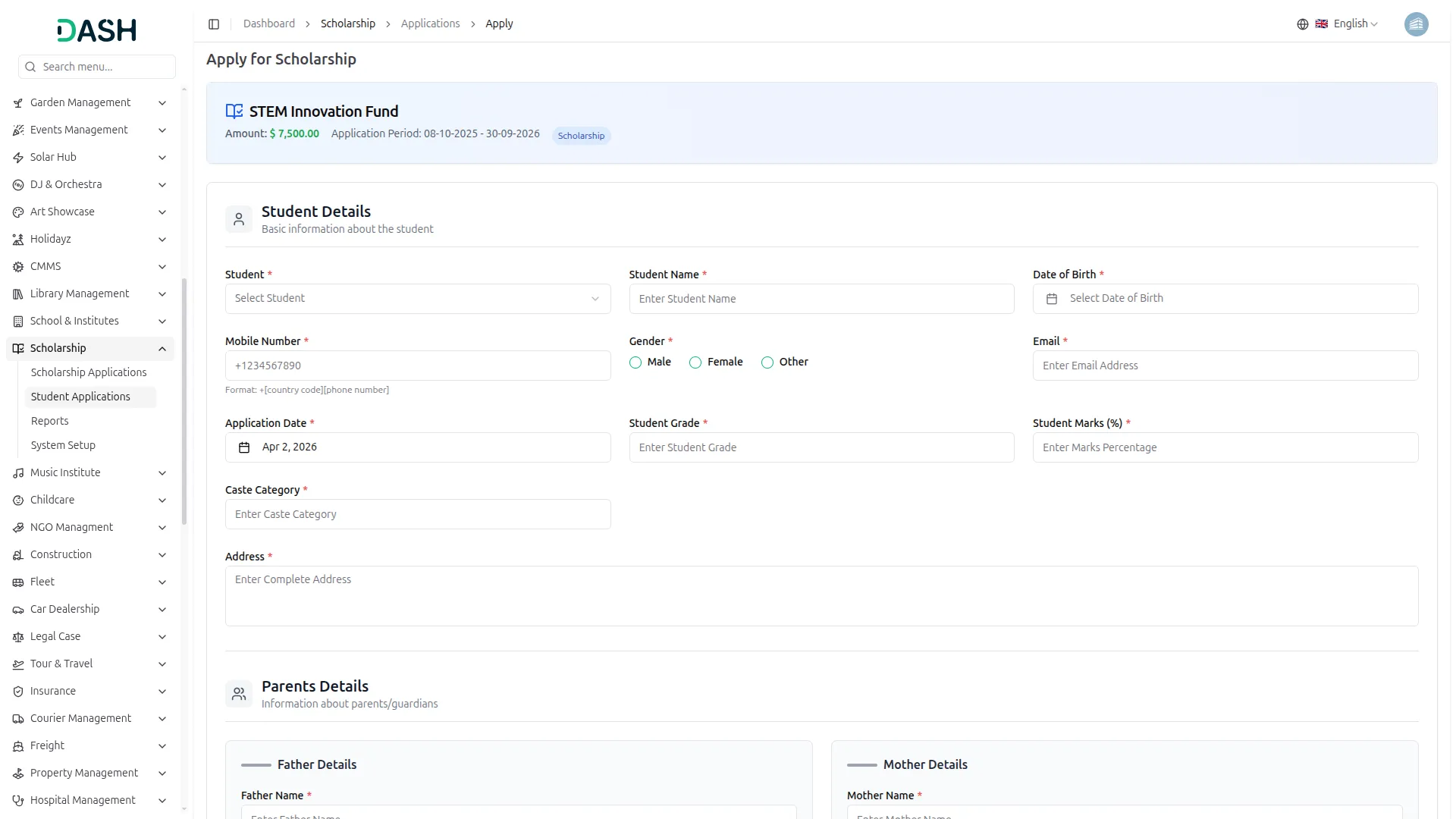Click the Enter Email Address field
Viewport: 1456px width, 819px height.
1225,366
